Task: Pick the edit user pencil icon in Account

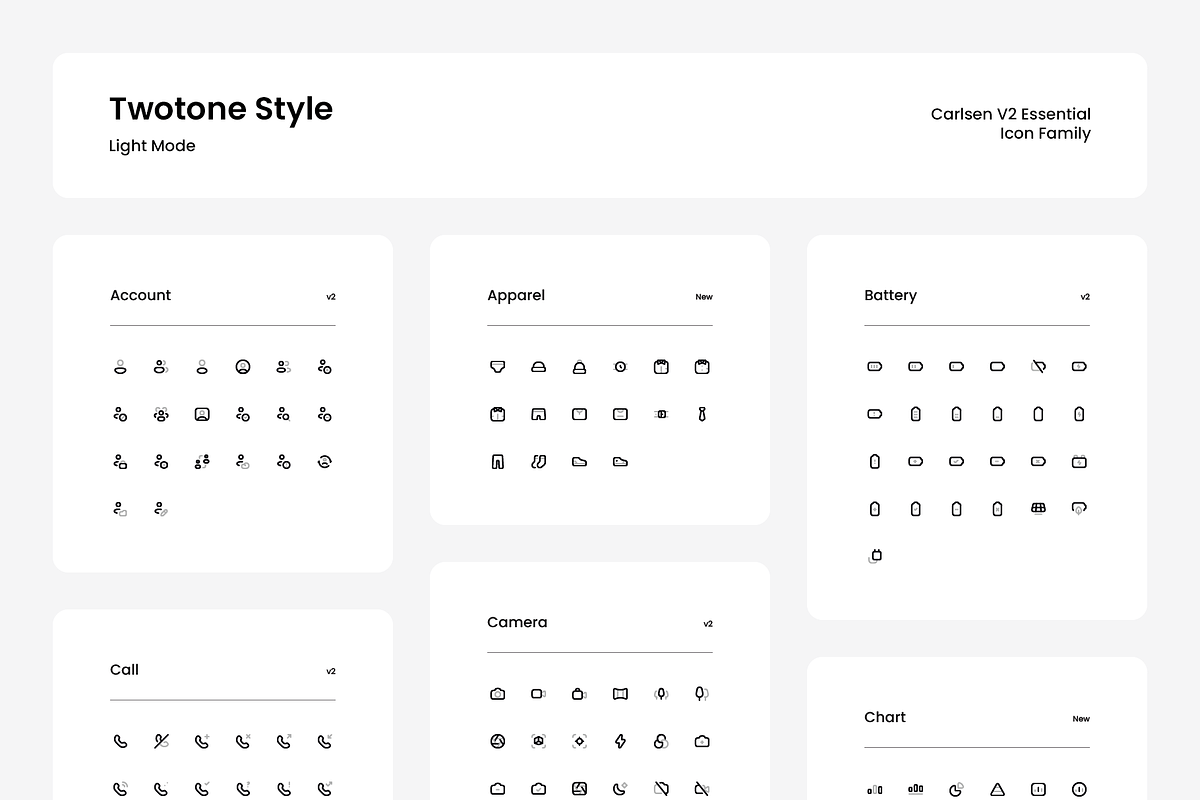Action: 161,509
